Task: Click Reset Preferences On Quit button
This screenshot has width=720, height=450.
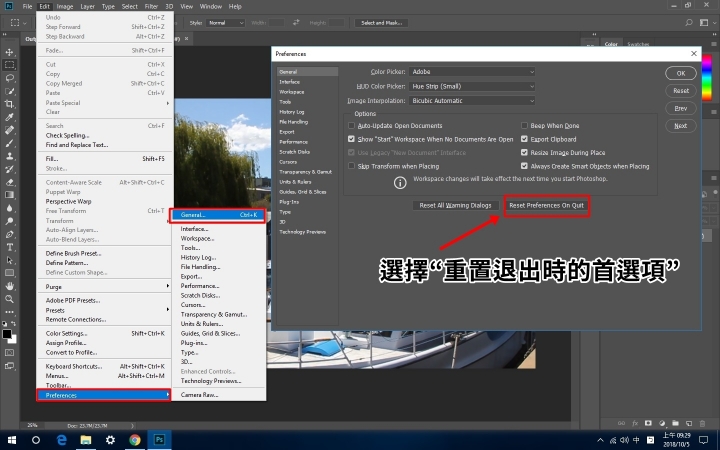Action: pyautogui.click(x=546, y=206)
